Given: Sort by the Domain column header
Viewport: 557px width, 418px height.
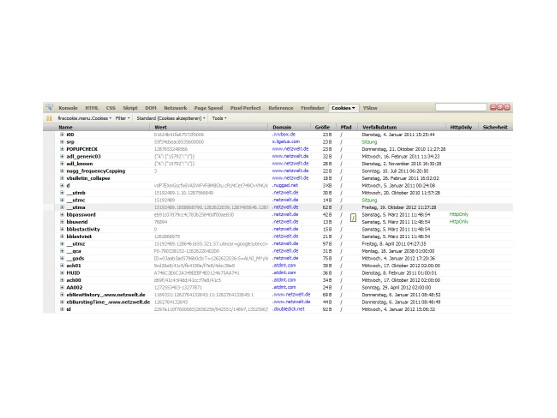Looking at the screenshot, I should (282, 127).
